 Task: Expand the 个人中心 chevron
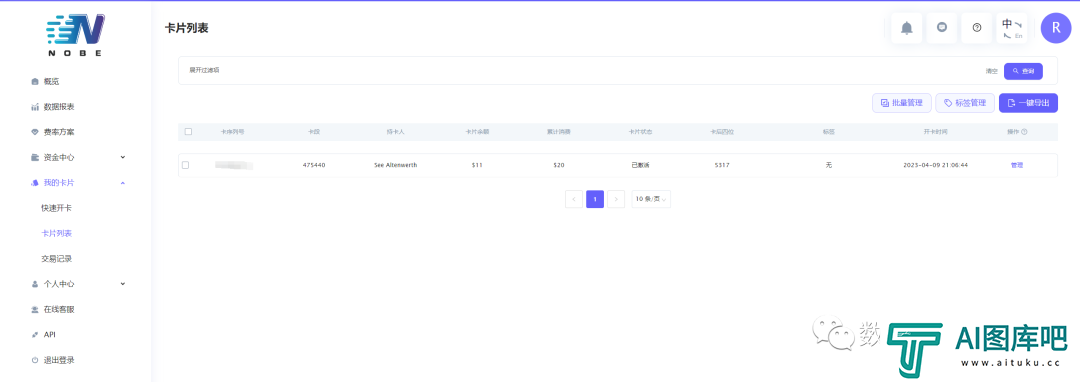point(123,284)
